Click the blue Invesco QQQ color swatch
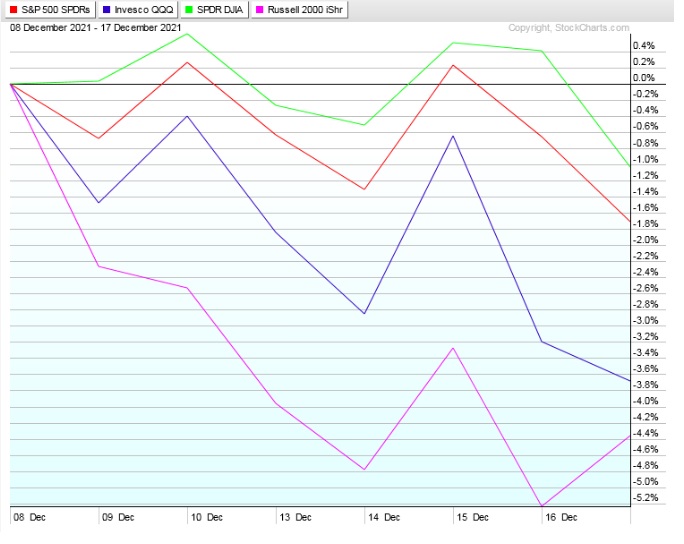Screen dimensions: 684x544 pyautogui.click(x=106, y=10)
